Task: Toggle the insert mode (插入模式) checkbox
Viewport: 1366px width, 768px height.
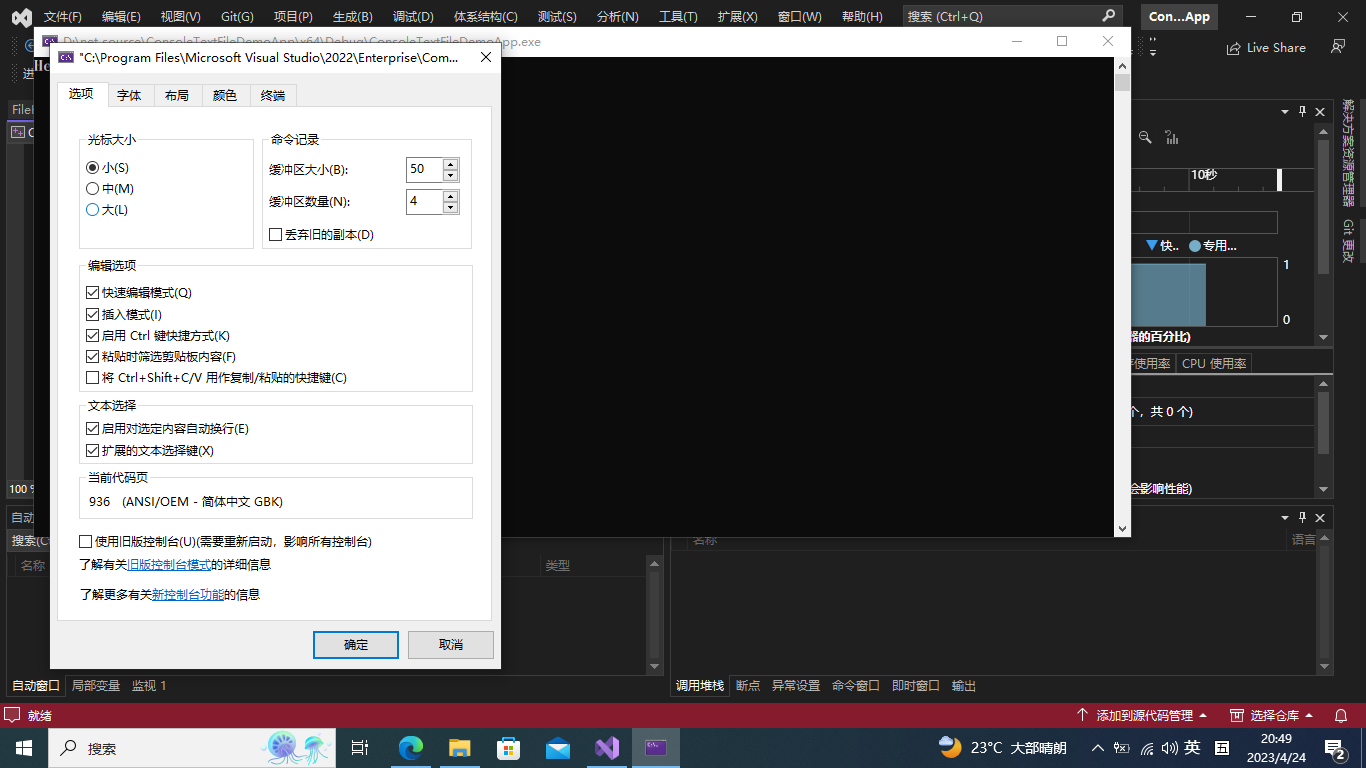Action: [x=94, y=315]
